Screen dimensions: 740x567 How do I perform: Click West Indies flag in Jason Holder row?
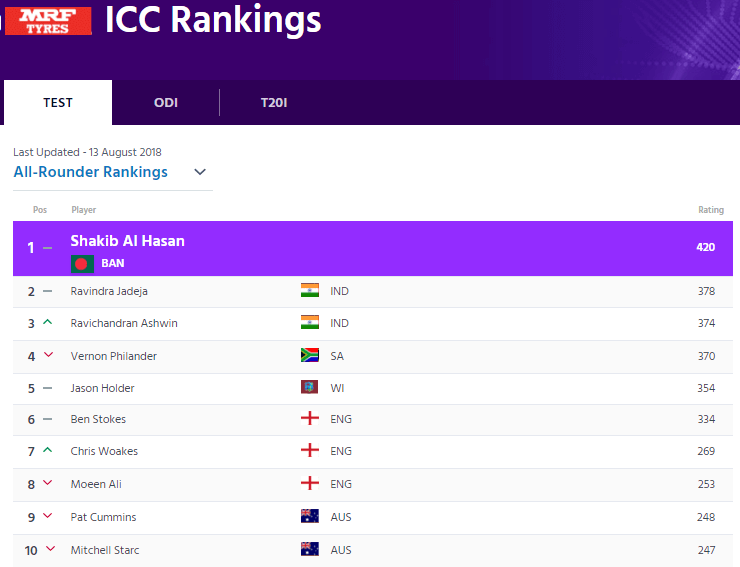coord(310,388)
